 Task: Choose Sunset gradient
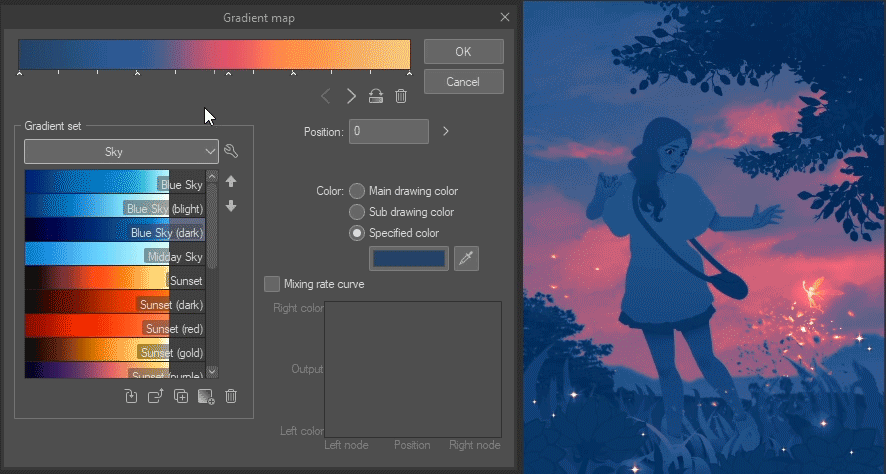pos(115,278)
